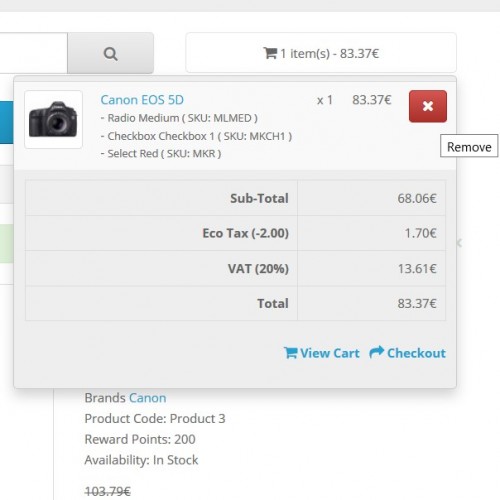Click the item price 83.37€ beside quantity
The image size is (500, 500).
click(372, 100)
